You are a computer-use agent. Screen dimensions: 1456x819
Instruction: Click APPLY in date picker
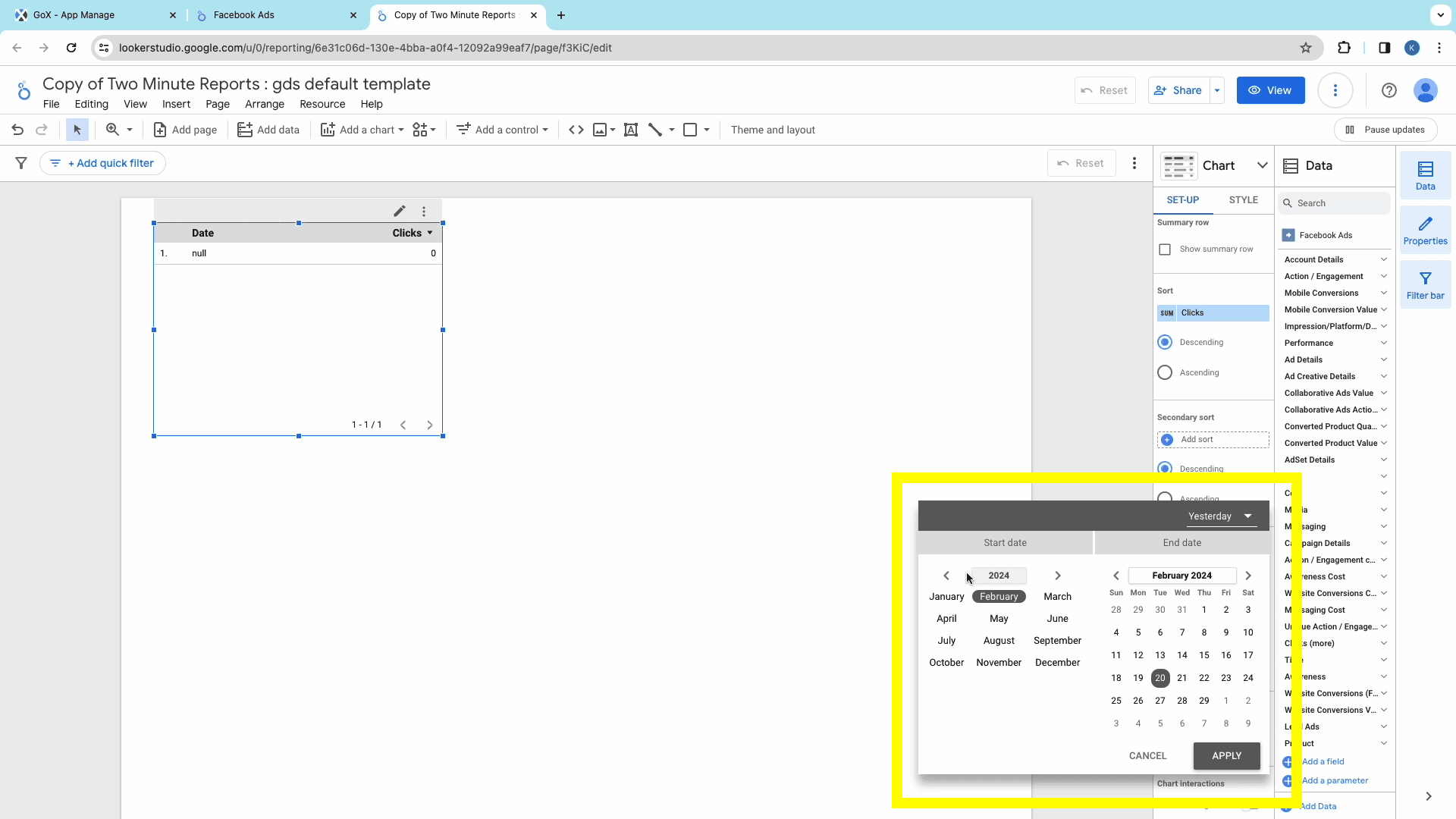[x=1226, y=756]
